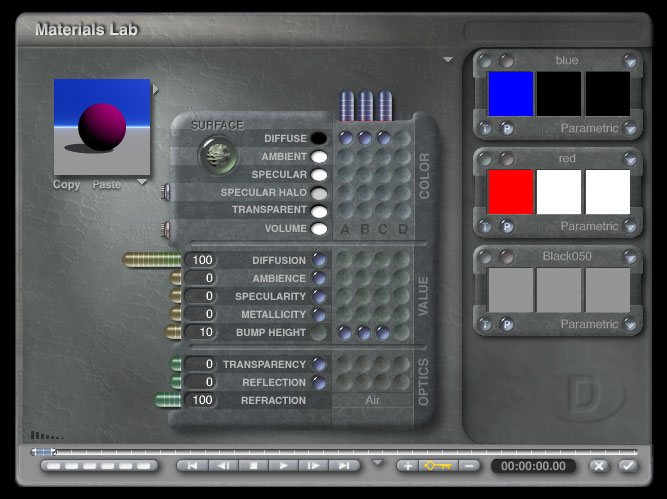Open Parametric mapping dropdown in red panel
Image resolution: width=667 pixels, height=499 pixels.
630,226
